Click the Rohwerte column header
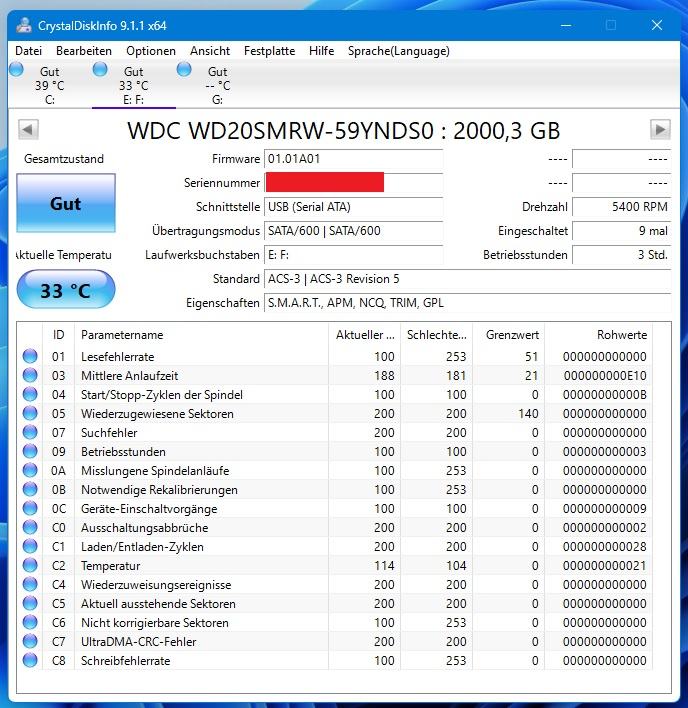Image resolution: width=688 pixels, height=708 pixels. pyautogui.click(x=598, y=335)
